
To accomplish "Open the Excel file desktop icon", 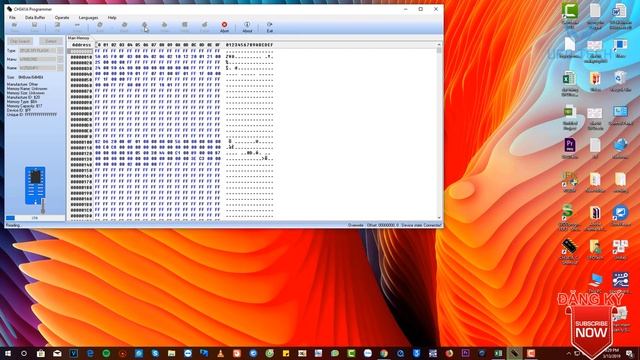I will (569, 84).
